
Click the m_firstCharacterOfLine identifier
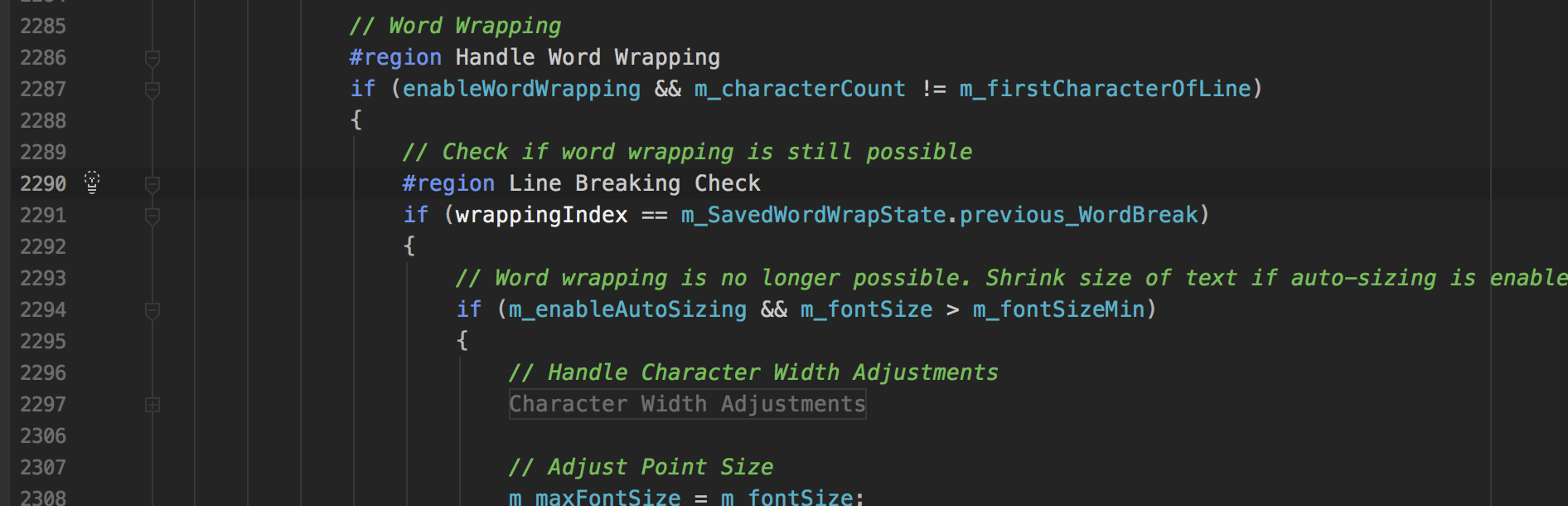click(1106, 89)
